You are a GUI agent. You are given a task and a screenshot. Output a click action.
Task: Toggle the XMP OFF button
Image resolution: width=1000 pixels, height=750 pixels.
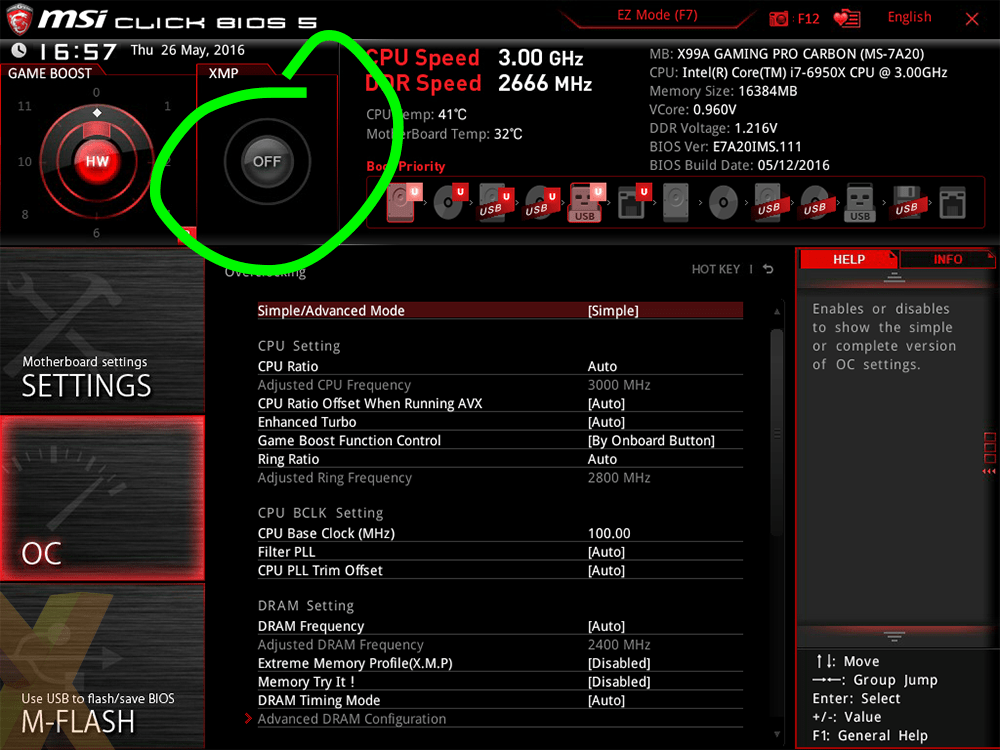coord(267,161)
